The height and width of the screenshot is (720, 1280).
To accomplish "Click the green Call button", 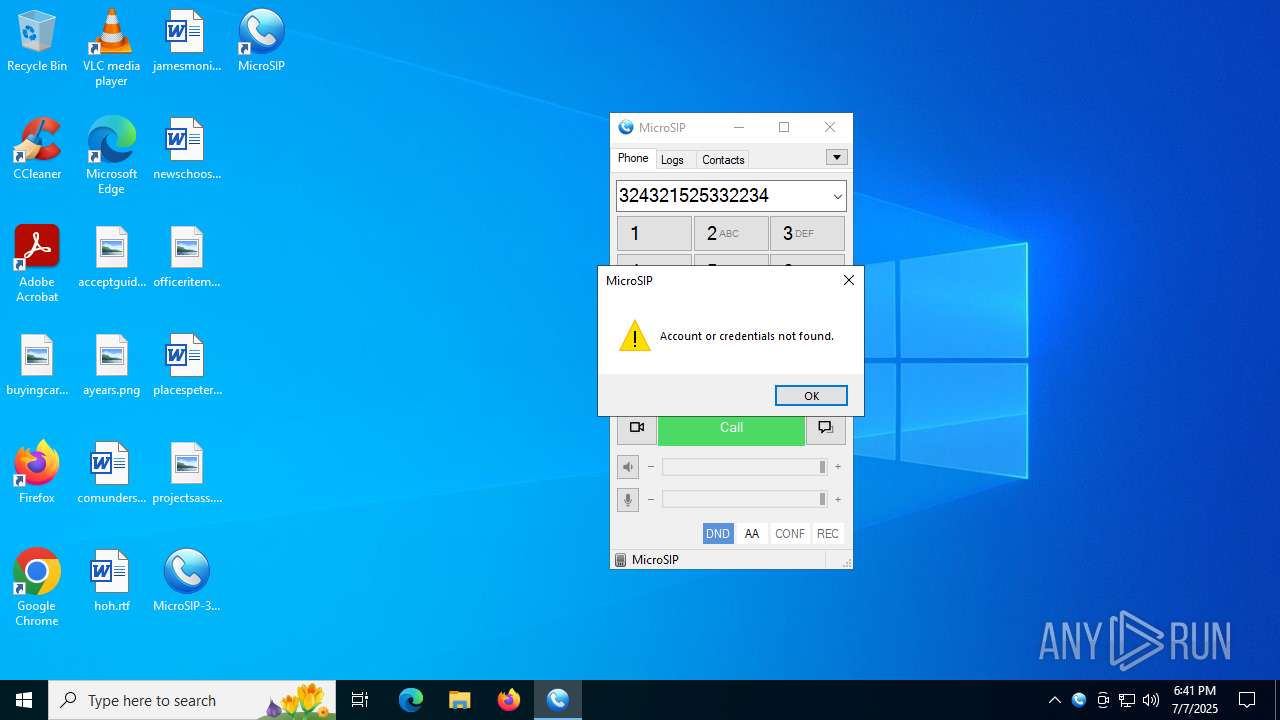I will click(731, 428).
